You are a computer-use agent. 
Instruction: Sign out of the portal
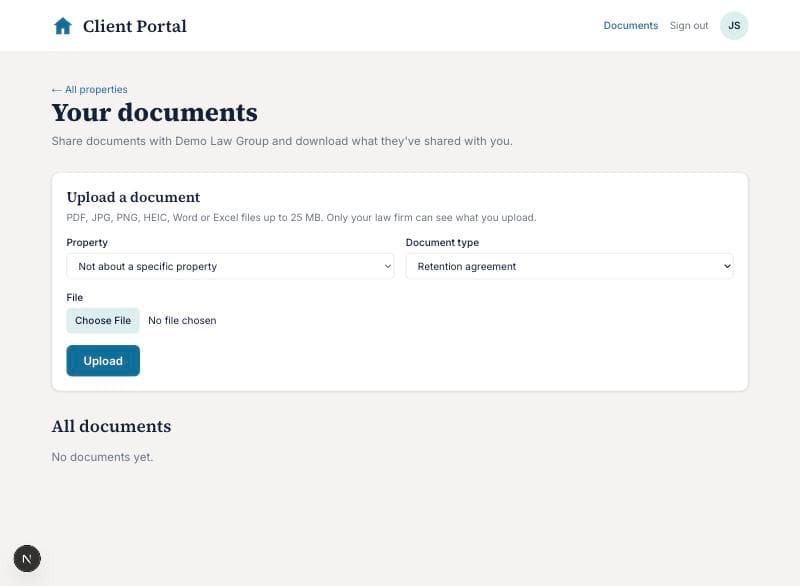coord(689,26)
